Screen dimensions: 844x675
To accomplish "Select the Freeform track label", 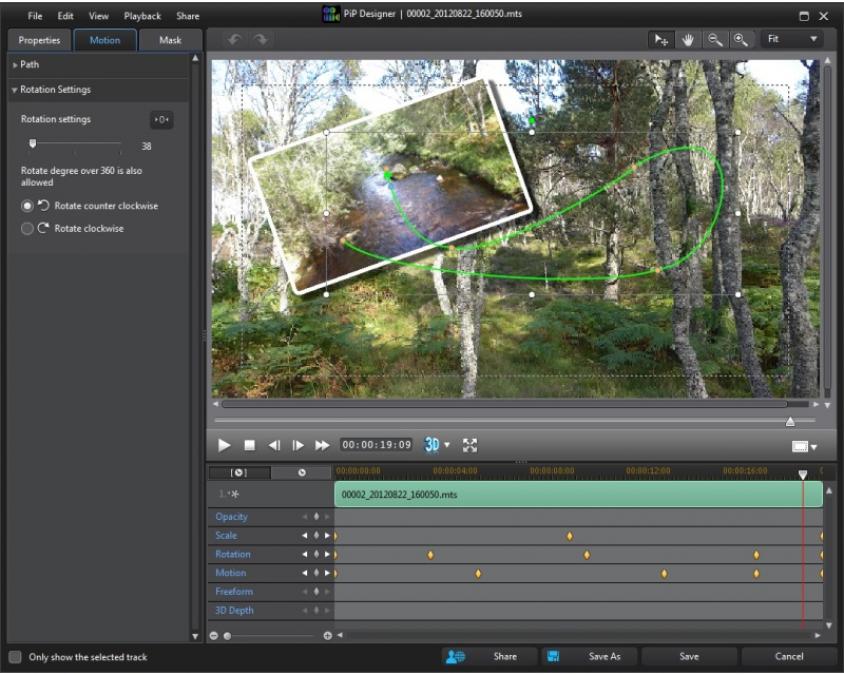I will pyautogui.click(x=234, y=592).
